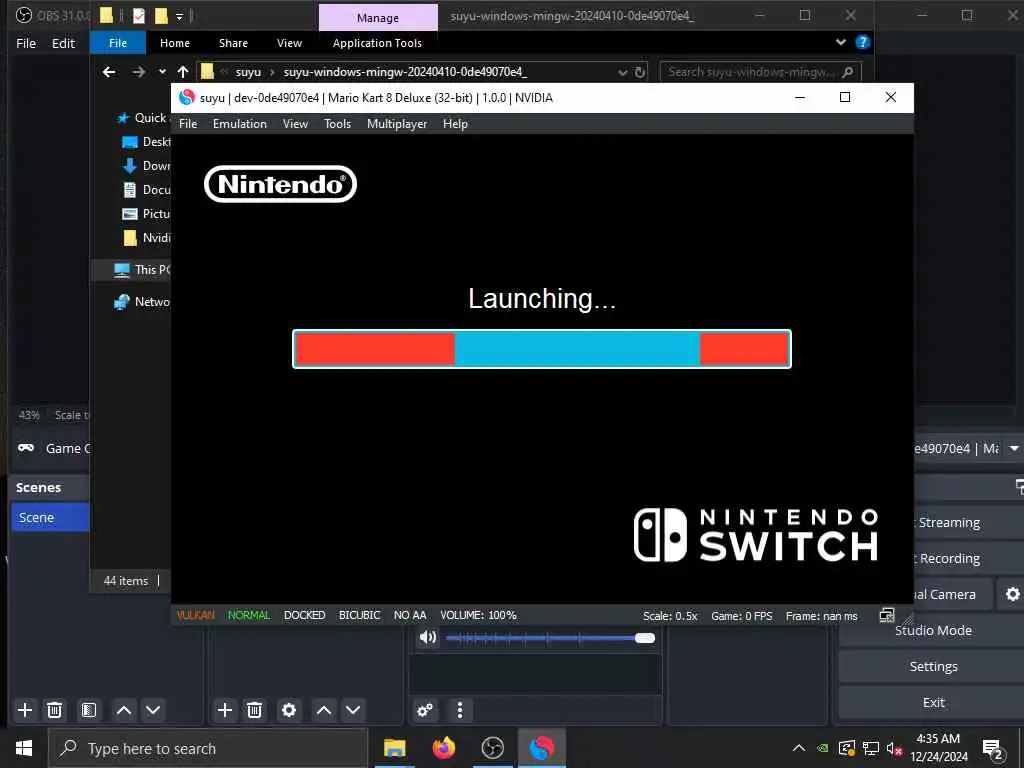The width and height of the screenshot is (1024, 768).
Task: Open Application Tools tab in File Explorer
Action: 377,43
